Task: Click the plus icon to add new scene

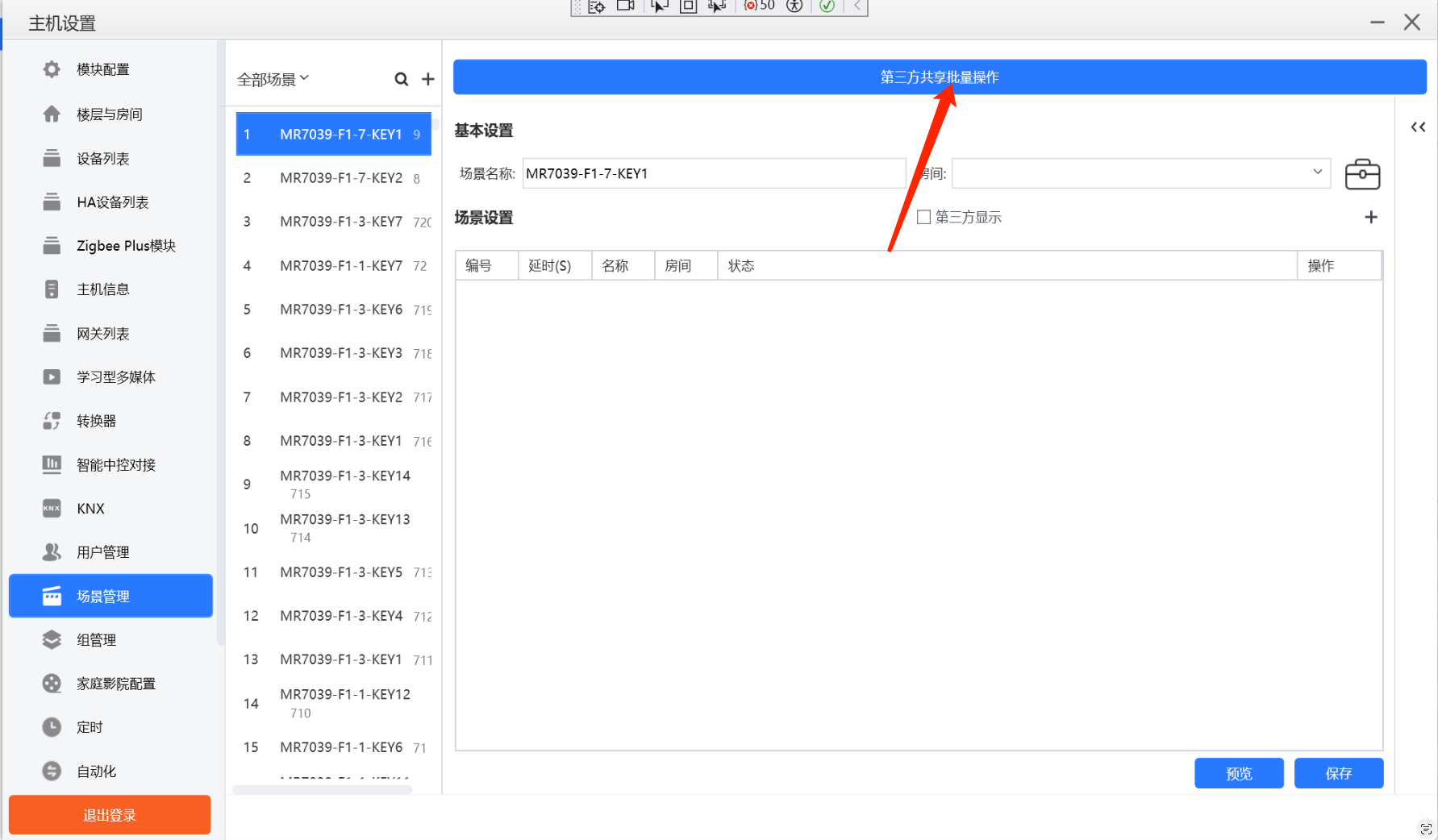Action: pos(428,79)
